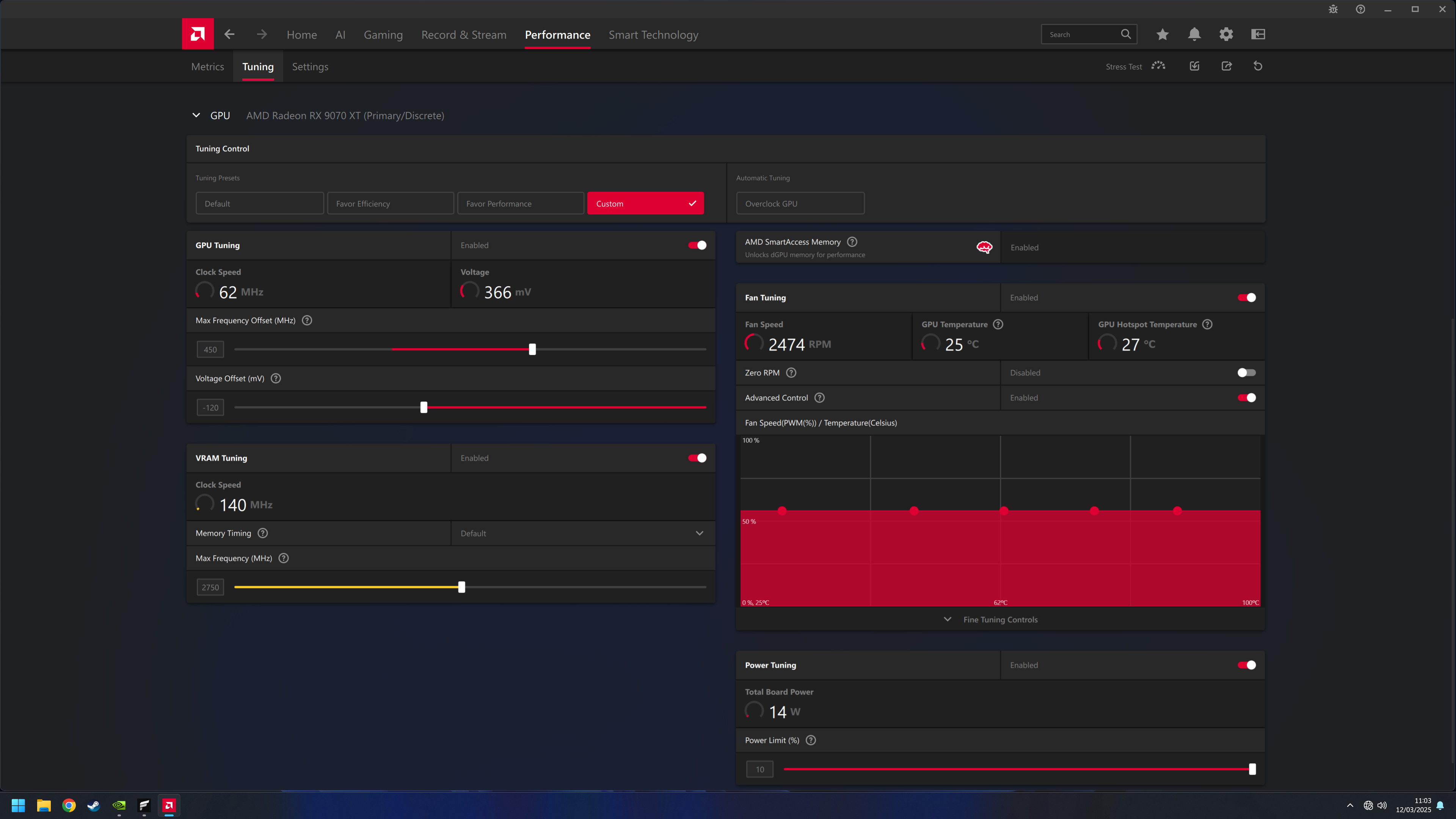The height and width of the screenshot is (819, 1456).
Task: Click the Stress Test icon
Action: point(1158,66)
